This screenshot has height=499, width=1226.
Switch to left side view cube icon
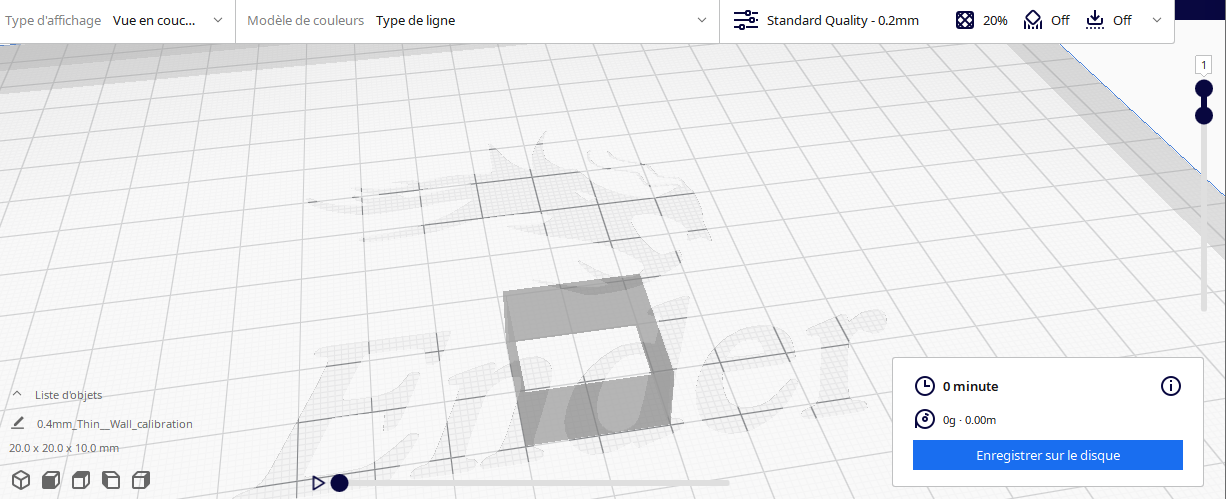111,480
